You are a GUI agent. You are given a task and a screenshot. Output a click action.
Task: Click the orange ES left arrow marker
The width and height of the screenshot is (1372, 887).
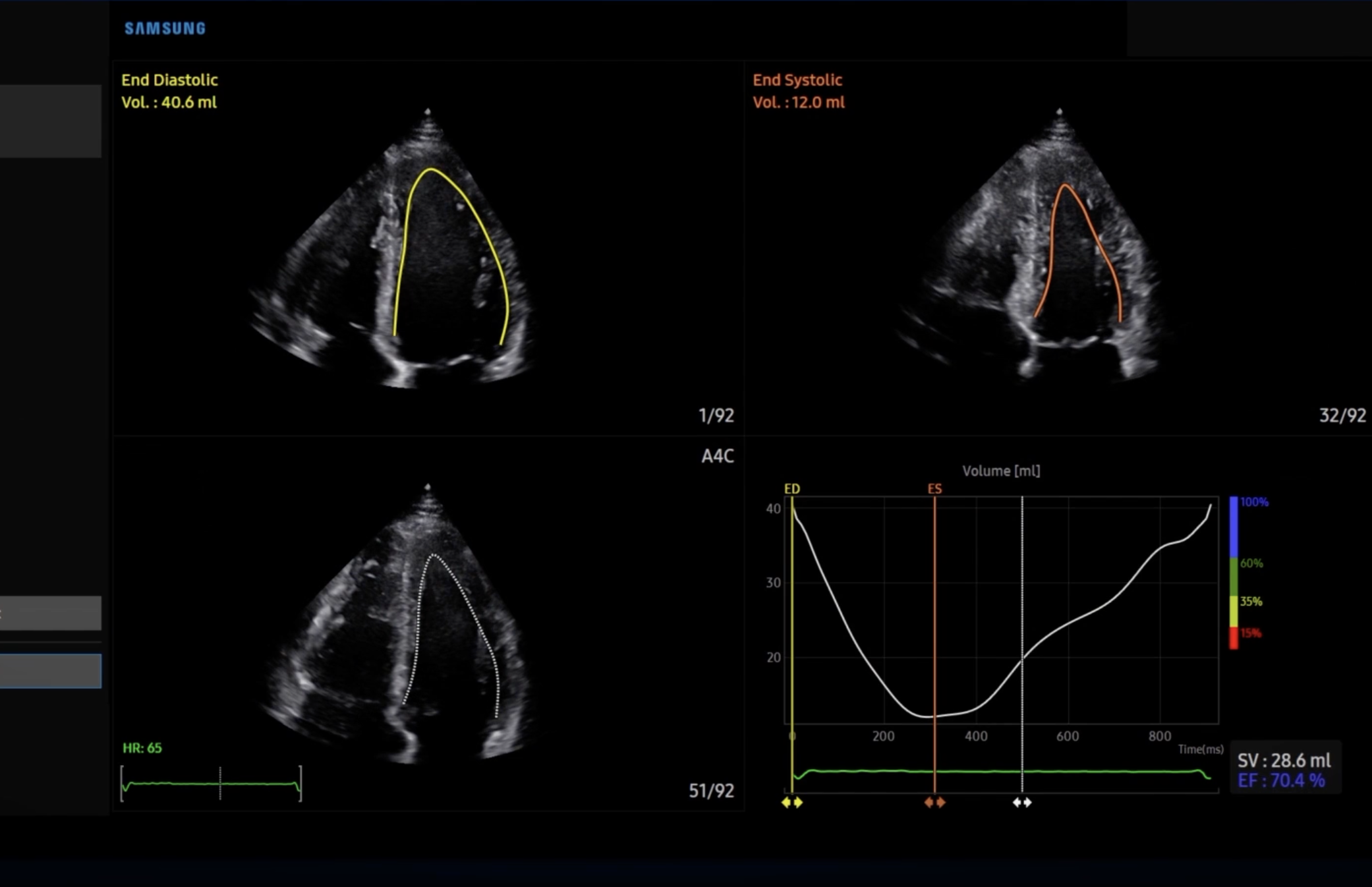[929, 802]
